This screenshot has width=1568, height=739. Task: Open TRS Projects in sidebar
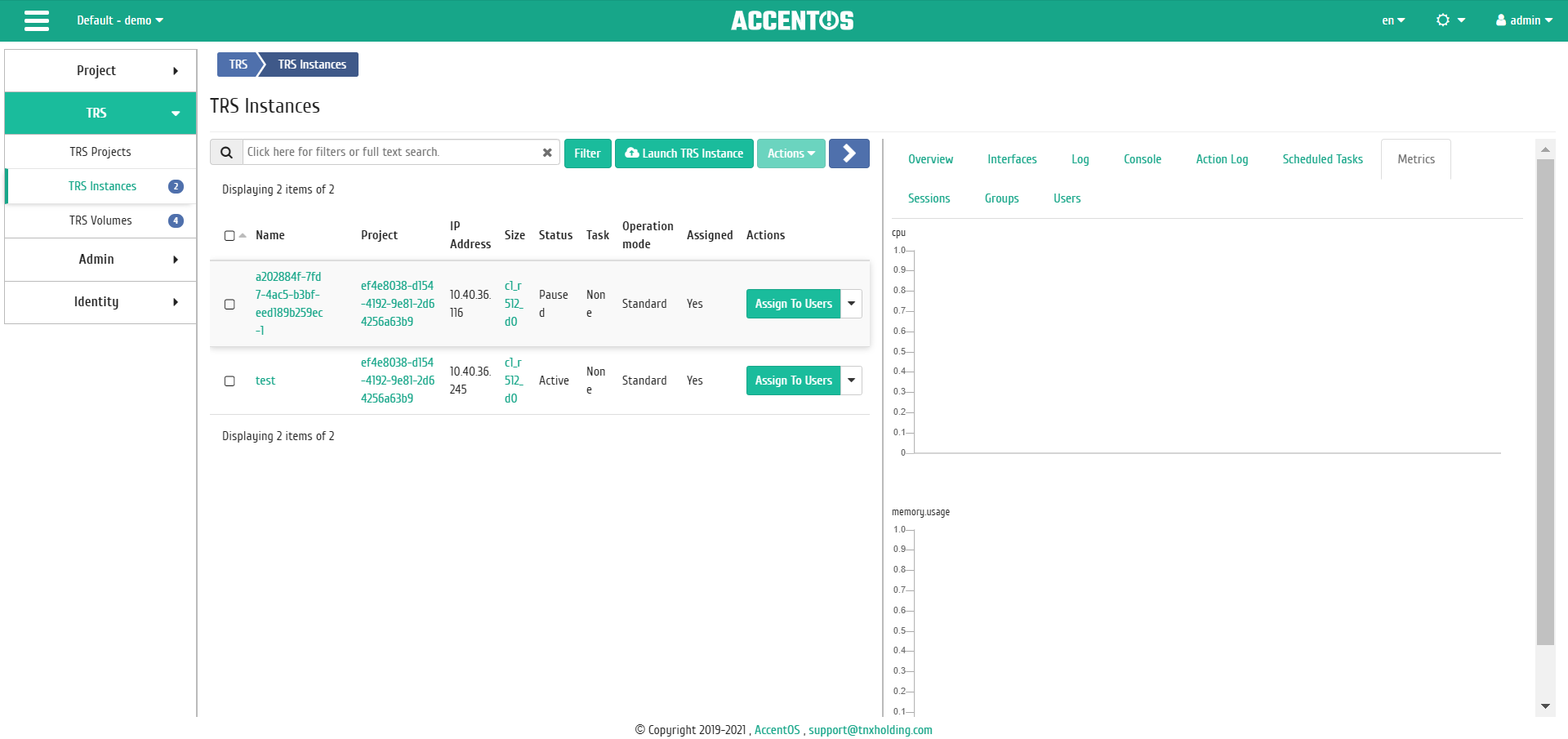coord(100,152)
